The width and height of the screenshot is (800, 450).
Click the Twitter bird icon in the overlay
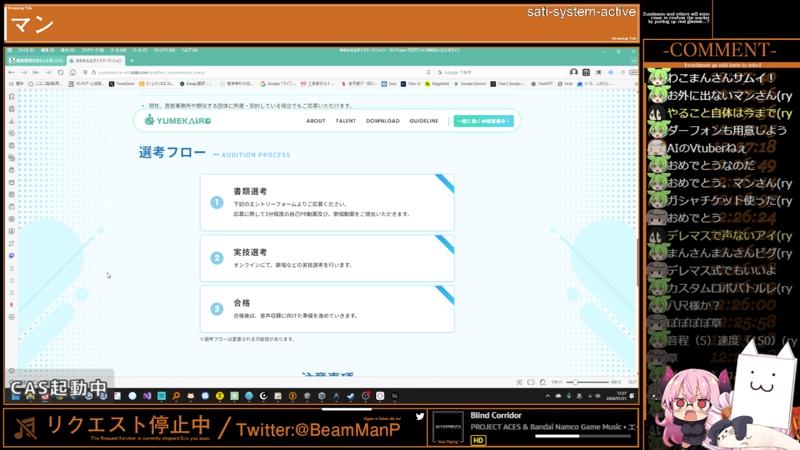420,416
